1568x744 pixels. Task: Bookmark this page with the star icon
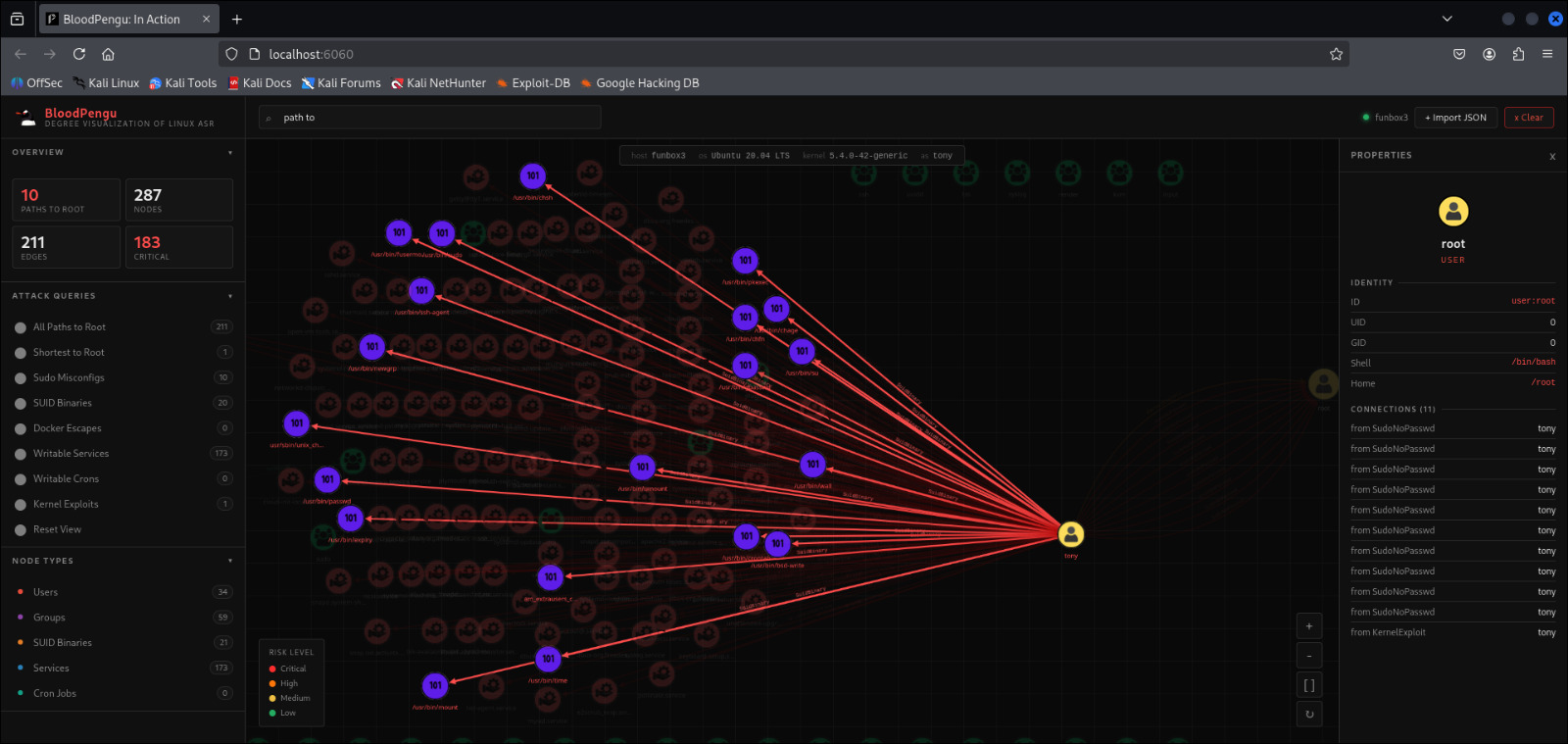[1336, 54]
